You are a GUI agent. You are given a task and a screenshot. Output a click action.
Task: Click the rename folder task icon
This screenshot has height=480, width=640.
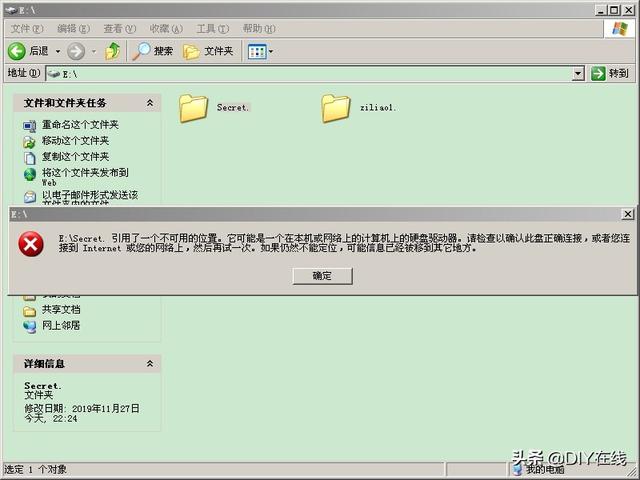pyautogui.click(x=30, y=126)
